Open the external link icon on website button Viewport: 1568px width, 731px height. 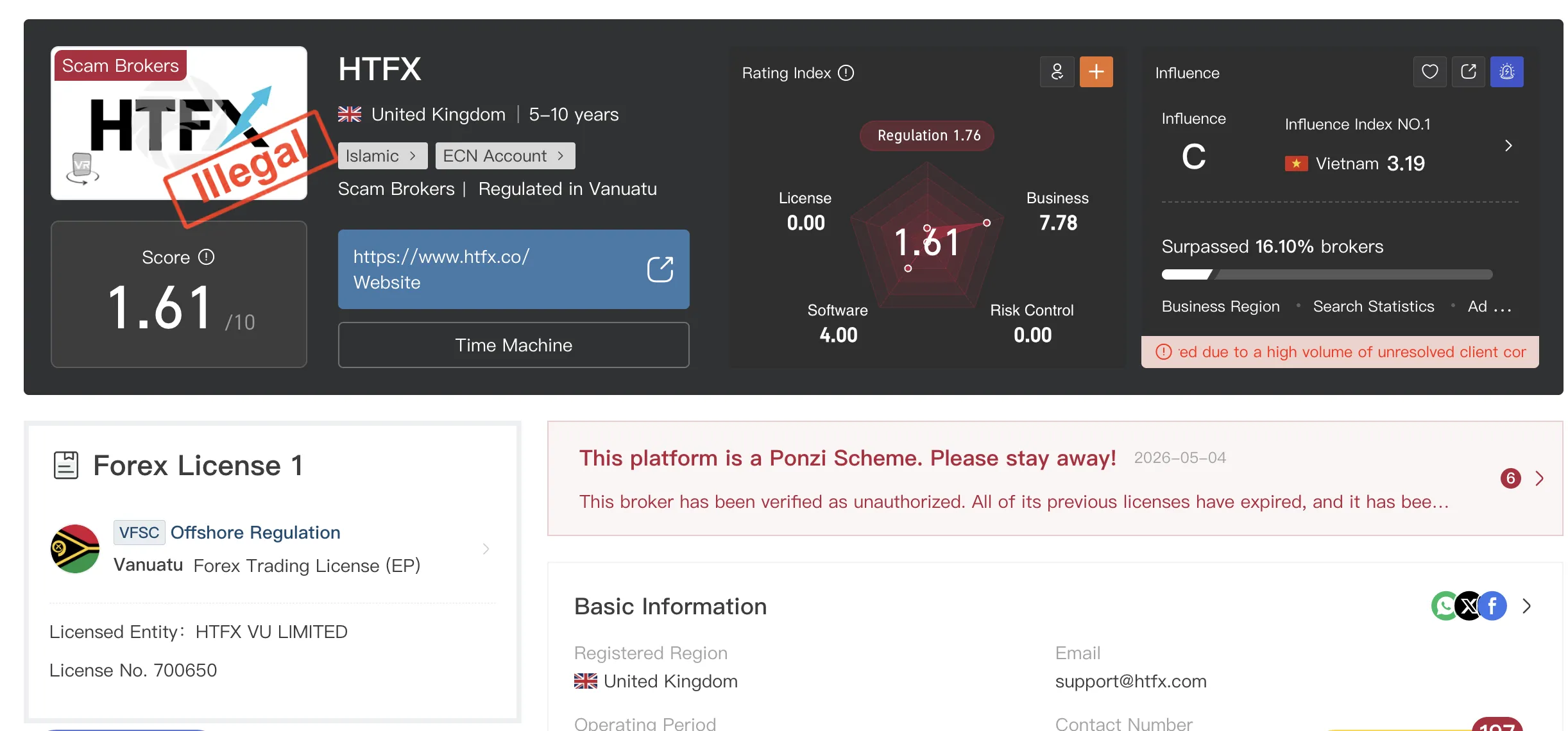[660, 269]
